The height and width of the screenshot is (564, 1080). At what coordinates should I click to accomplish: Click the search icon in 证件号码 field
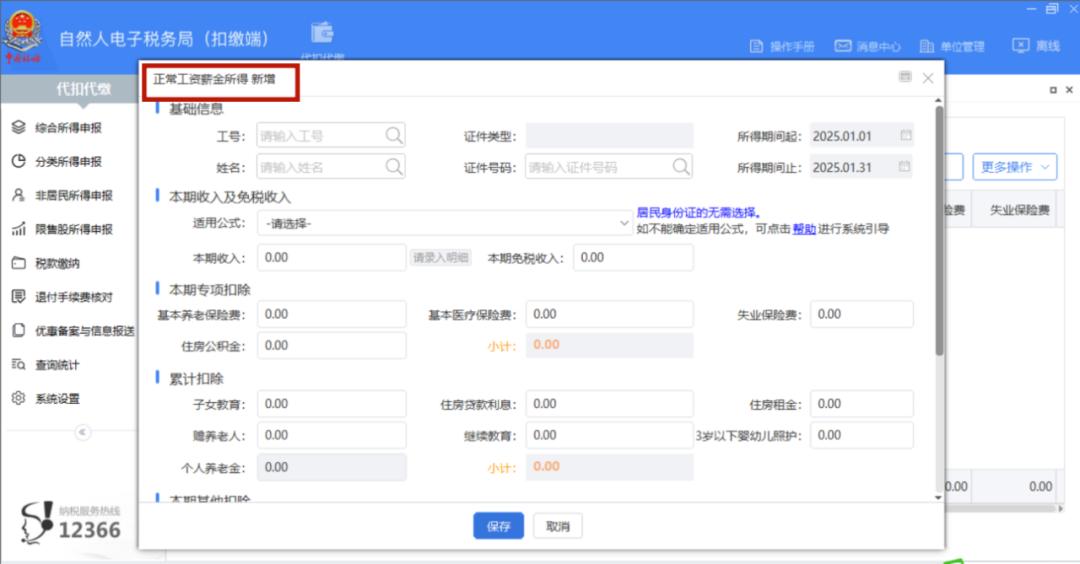coord(681,167)
